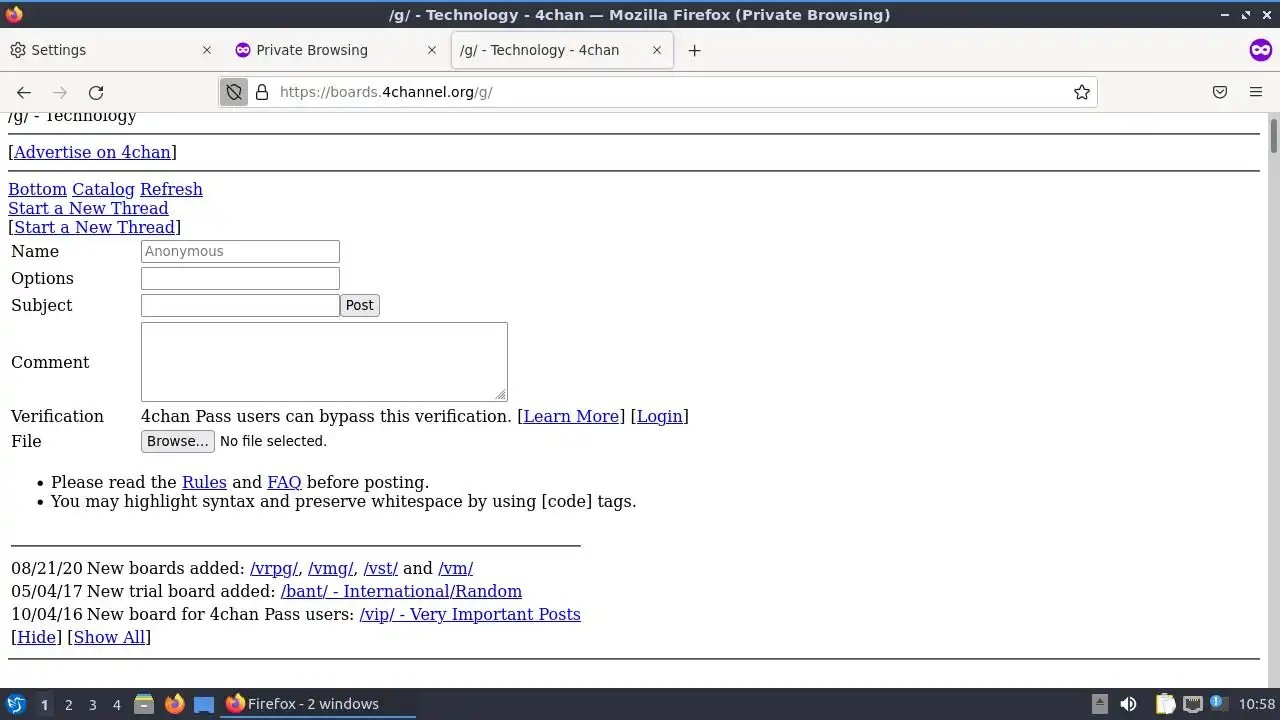Screen dimensions: 1280x720
Task: Close the Settings tab
Action: point(207,50)
